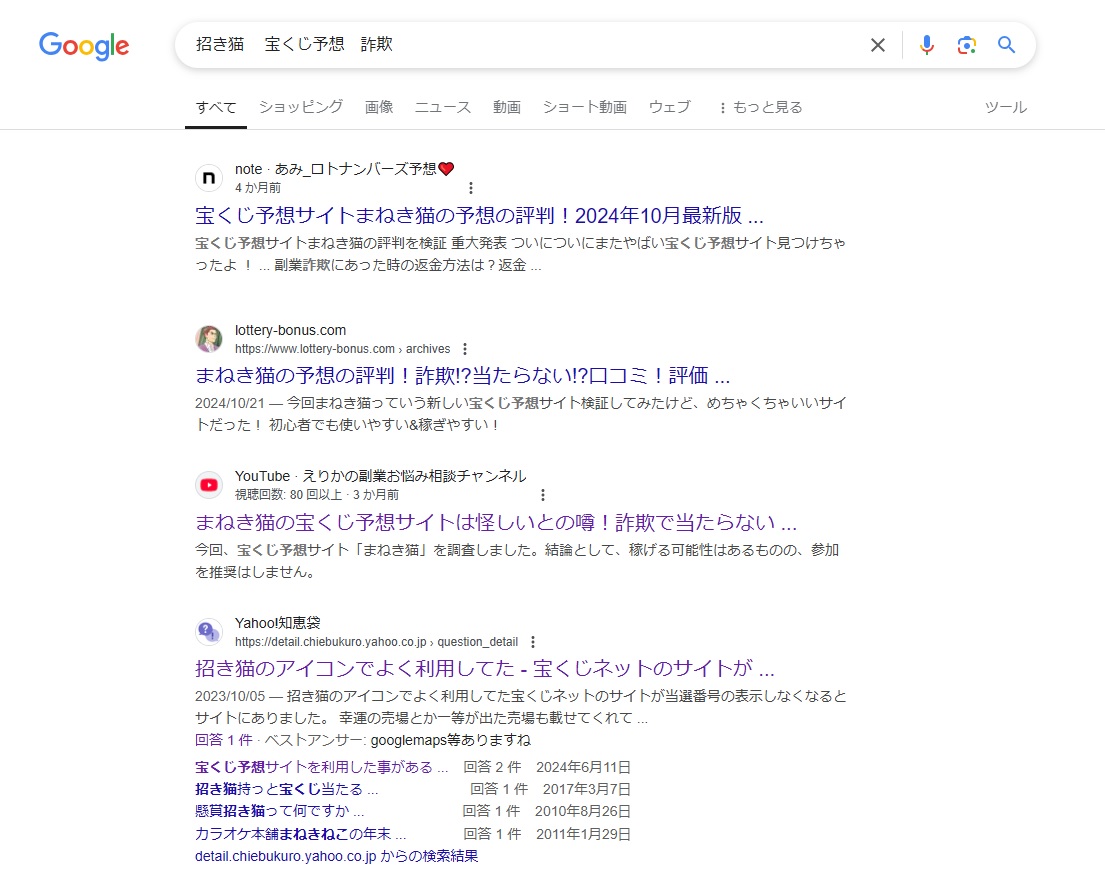Image resolution: width=1105 pixels, height=883 pixels.
Task: Open the 動画 tab
Action: [x=507, y=107]
